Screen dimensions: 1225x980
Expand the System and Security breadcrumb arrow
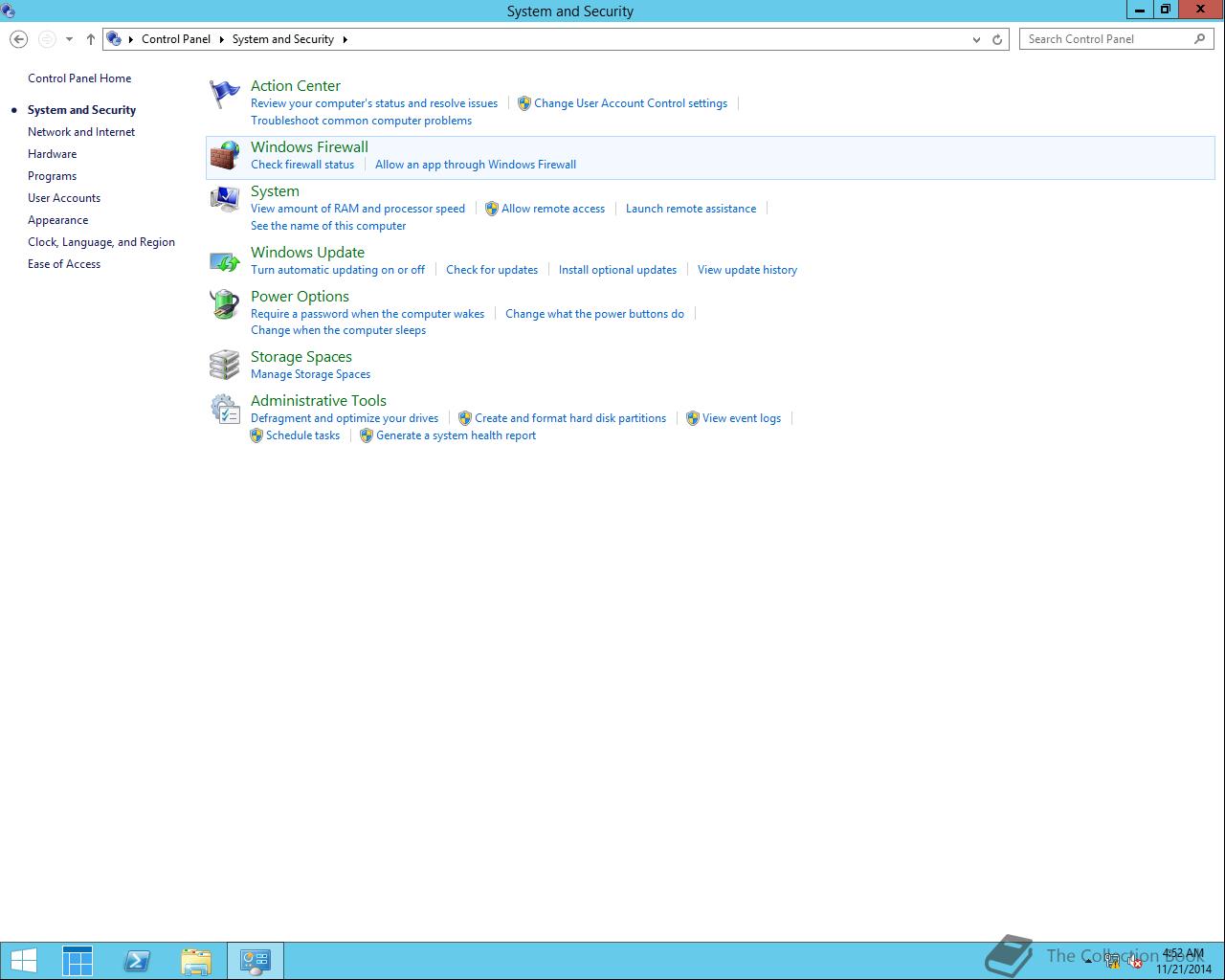click(x=345, y=39)
